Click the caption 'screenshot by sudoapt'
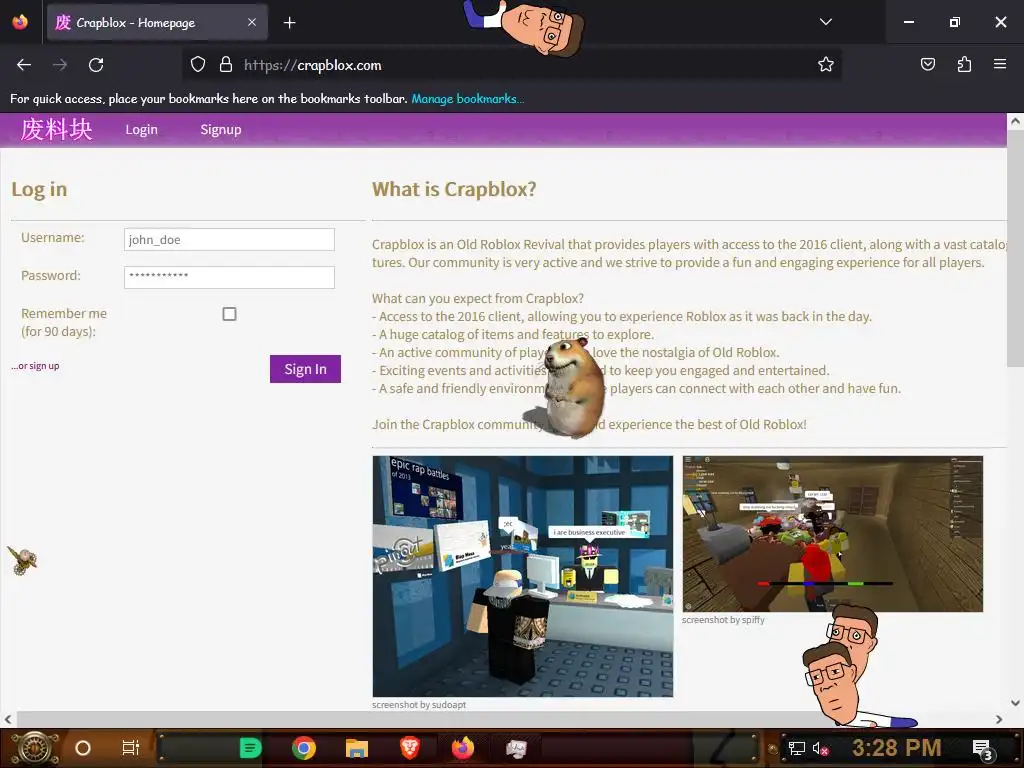The width and height of the screenshot is (1024, 768). [x=419, y=705]
